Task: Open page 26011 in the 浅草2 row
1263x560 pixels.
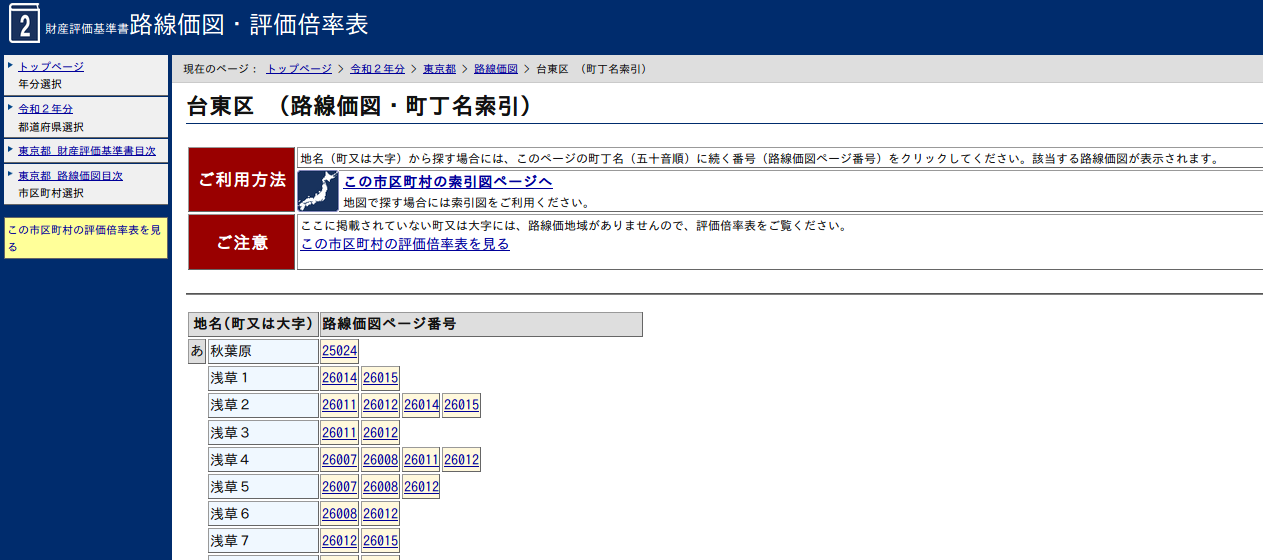Action: (339, 405)
